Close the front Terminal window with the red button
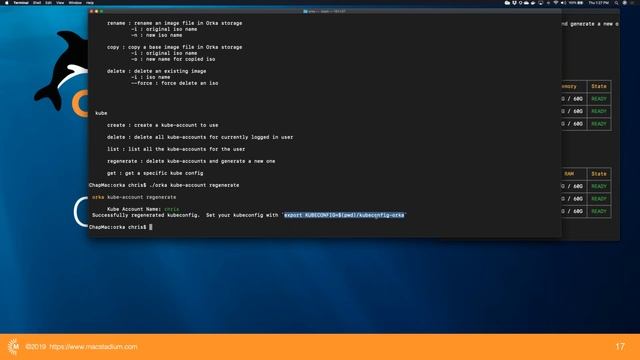640x360 pixels. (x=91, y=11)
